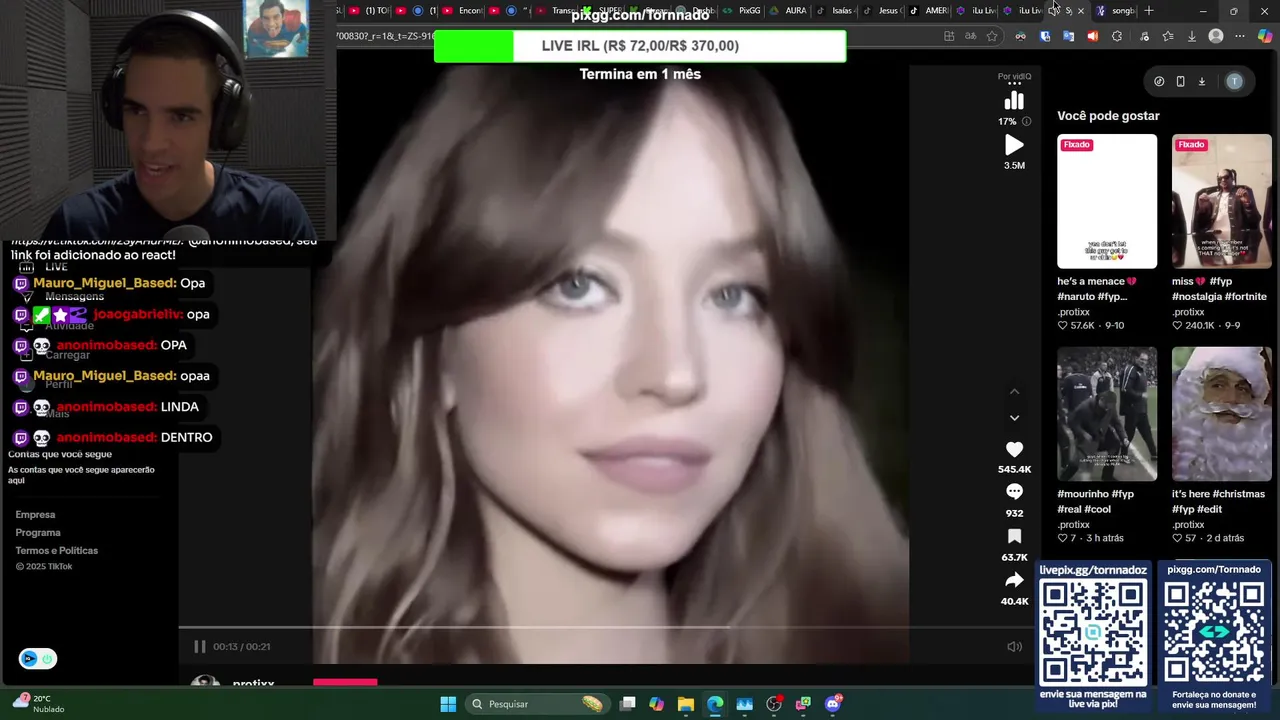Screen dimensions: 1280x720
Task: Click chat message 'DENTRO' from anonimobased
Action: tap(186, 438)
